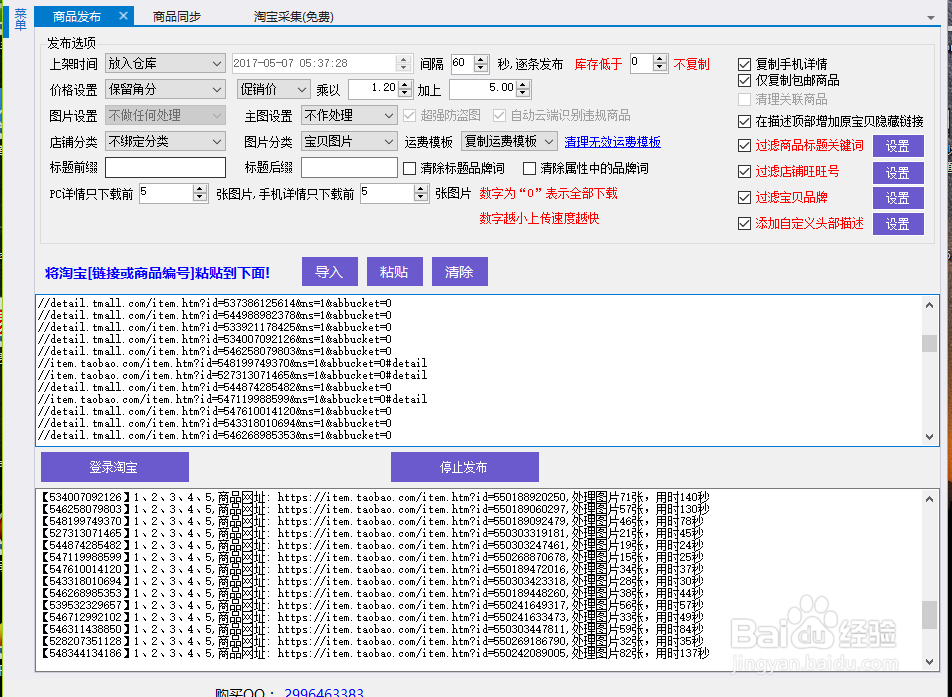The image size is (952, 697).
Task: Click URL line with id=548199749370
Action: [232, 363]
